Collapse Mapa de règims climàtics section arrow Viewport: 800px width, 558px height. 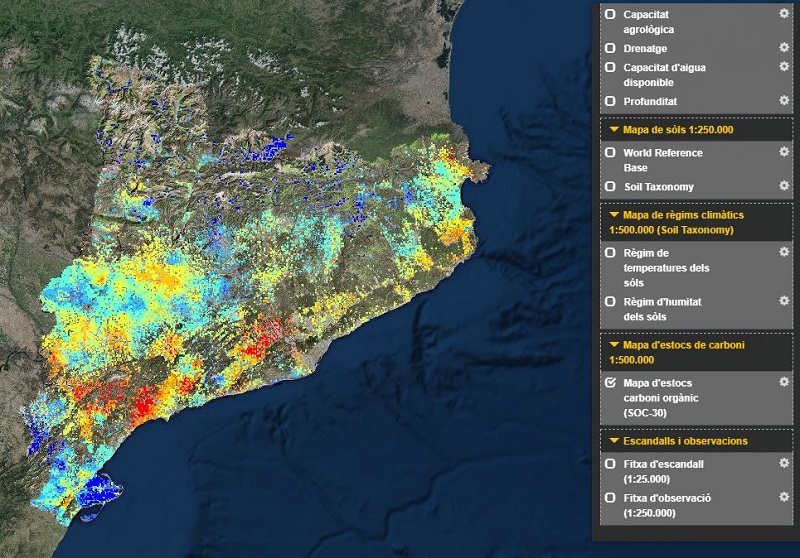click(x=614, y=215)
